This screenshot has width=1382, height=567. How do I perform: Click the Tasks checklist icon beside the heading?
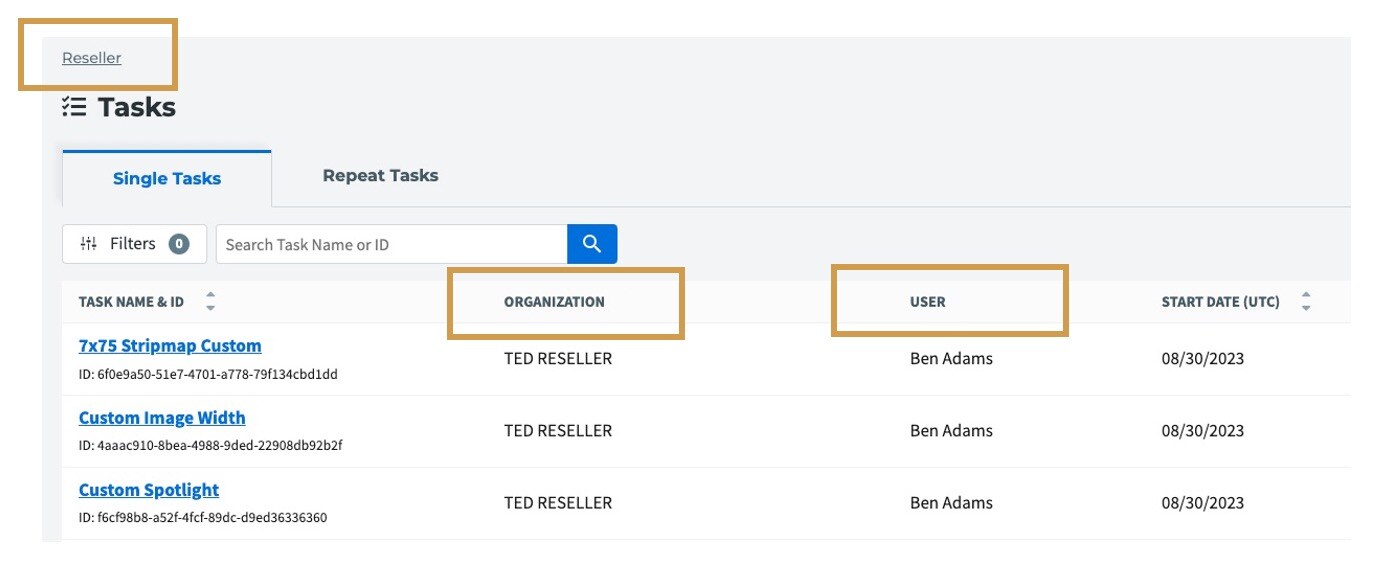coord(74,107)
